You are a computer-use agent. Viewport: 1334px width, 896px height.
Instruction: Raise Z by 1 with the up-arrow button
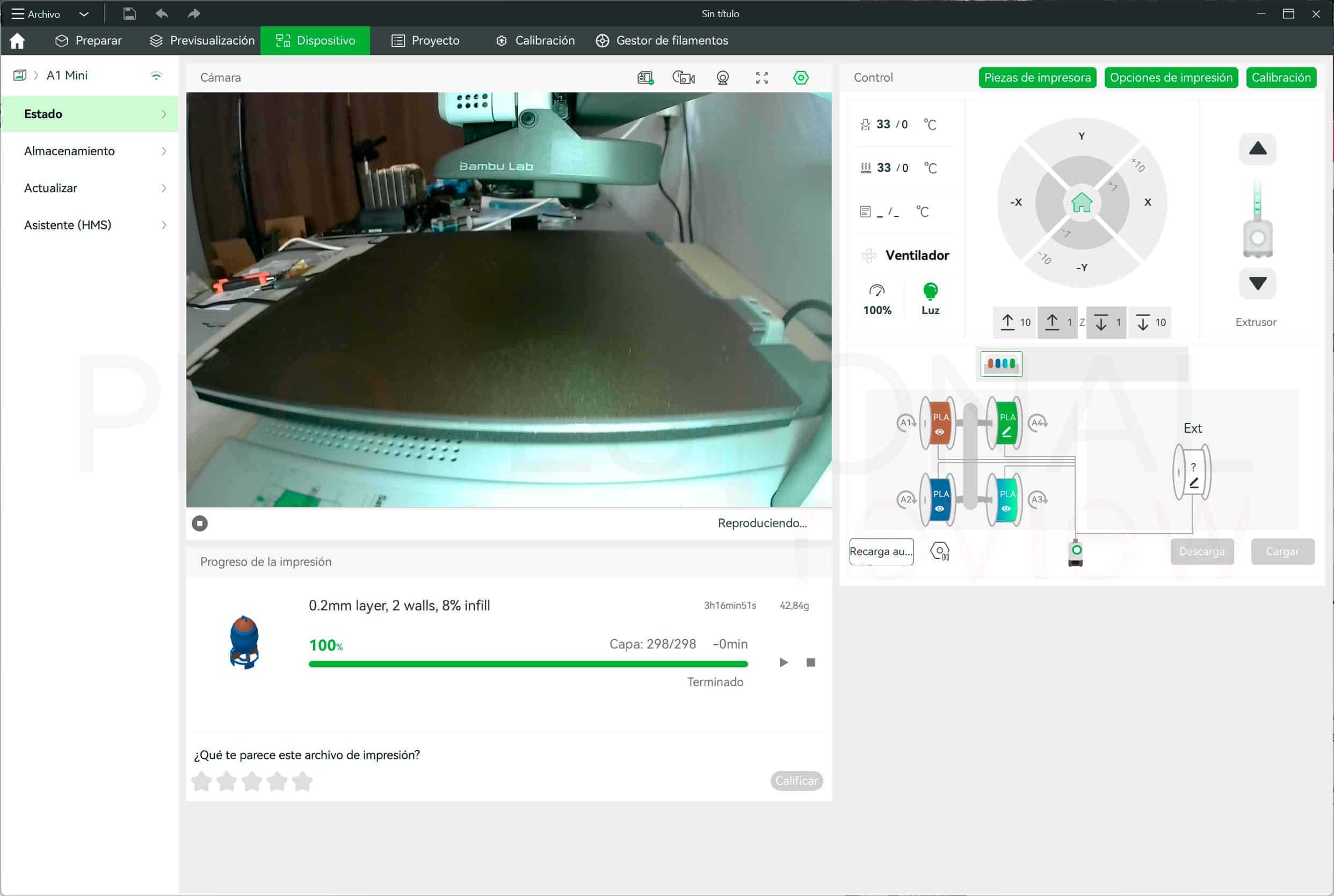(1057, 322)
